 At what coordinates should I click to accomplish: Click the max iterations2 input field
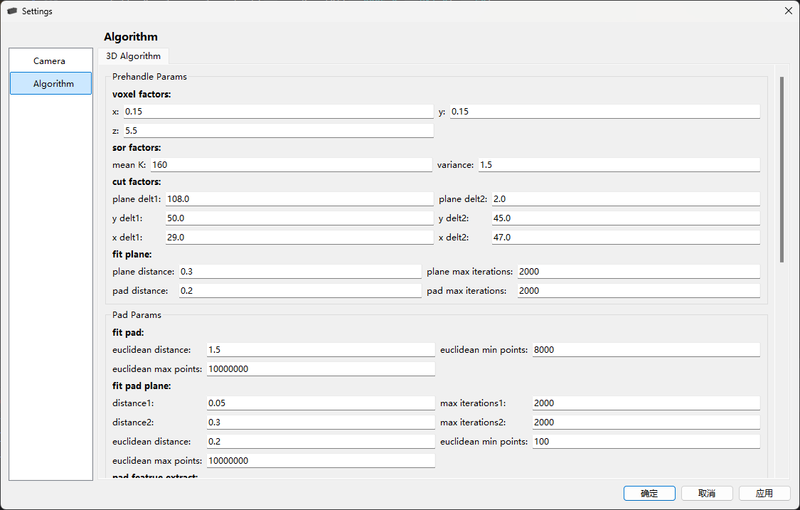pos(645,422)
